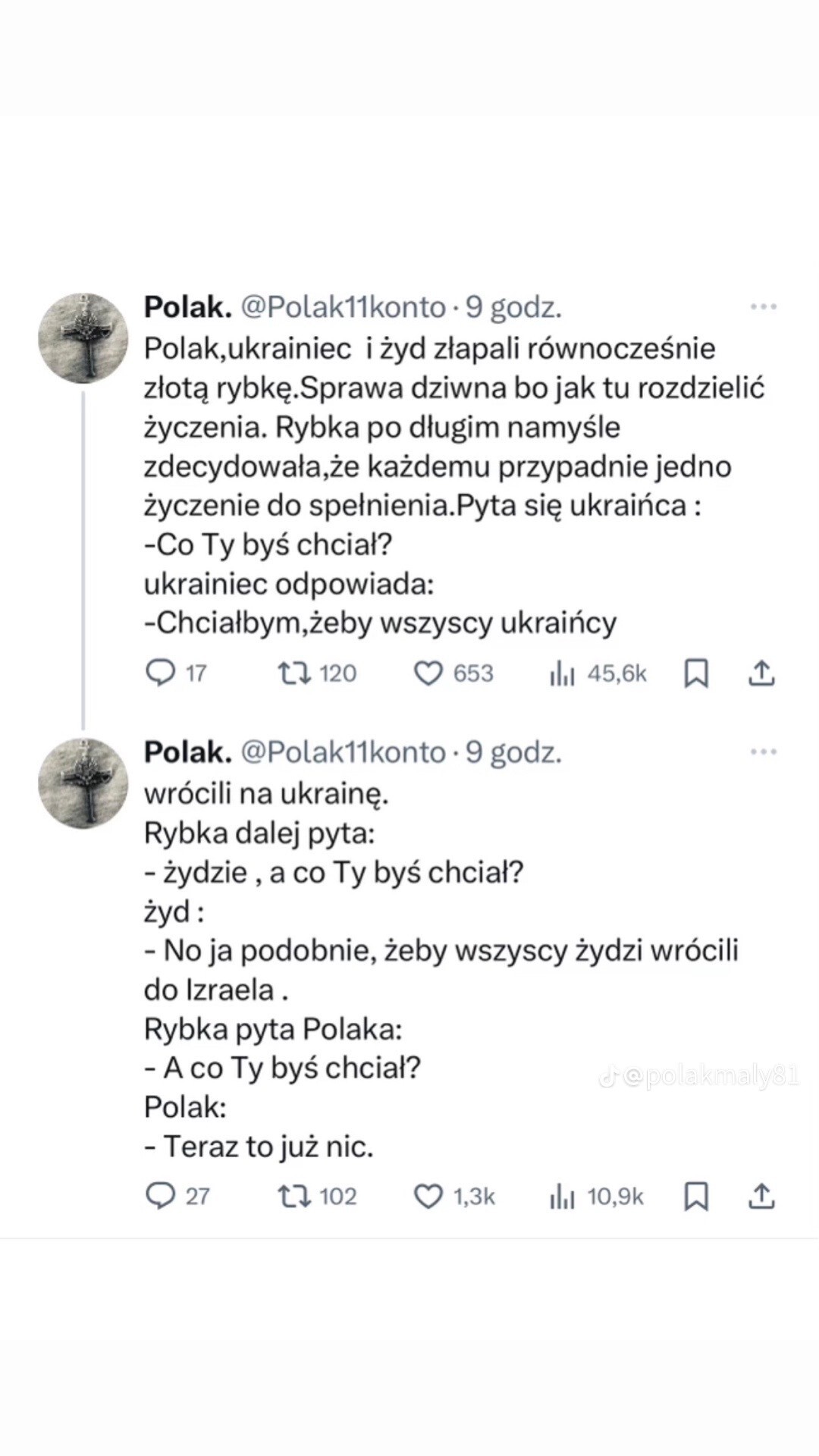Like the second tweet with the heart icon
819x1456 pixels.
point(430,1196)
